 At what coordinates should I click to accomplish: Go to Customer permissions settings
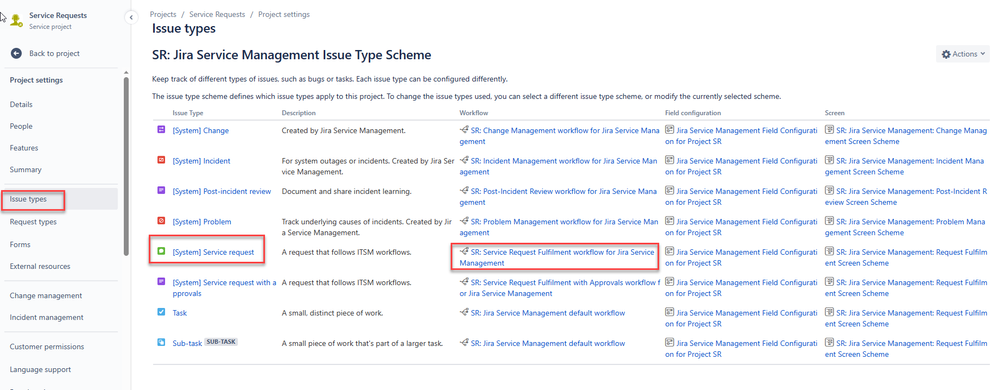[46, 347]
